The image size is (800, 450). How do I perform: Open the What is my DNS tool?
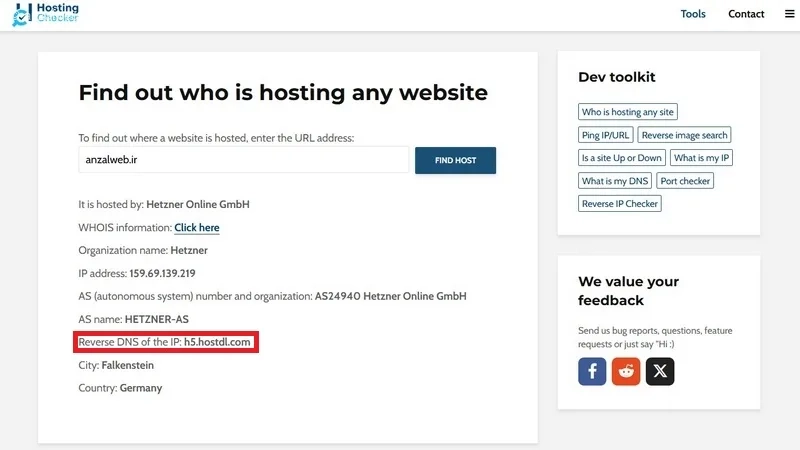615,181
